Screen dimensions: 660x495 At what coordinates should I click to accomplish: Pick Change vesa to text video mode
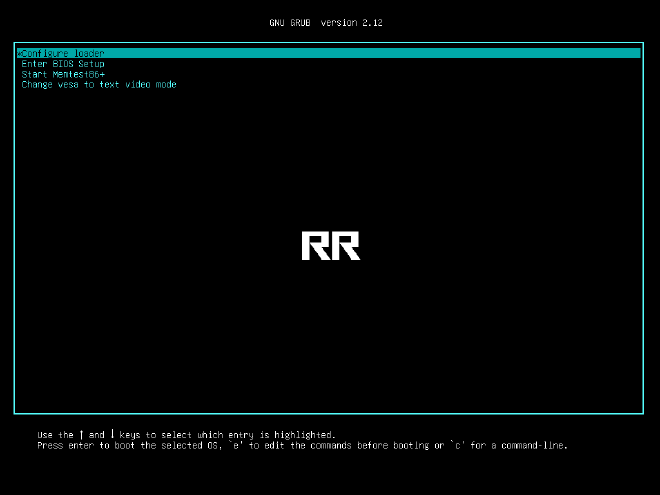pyautogui.click(x=99, y=85)
